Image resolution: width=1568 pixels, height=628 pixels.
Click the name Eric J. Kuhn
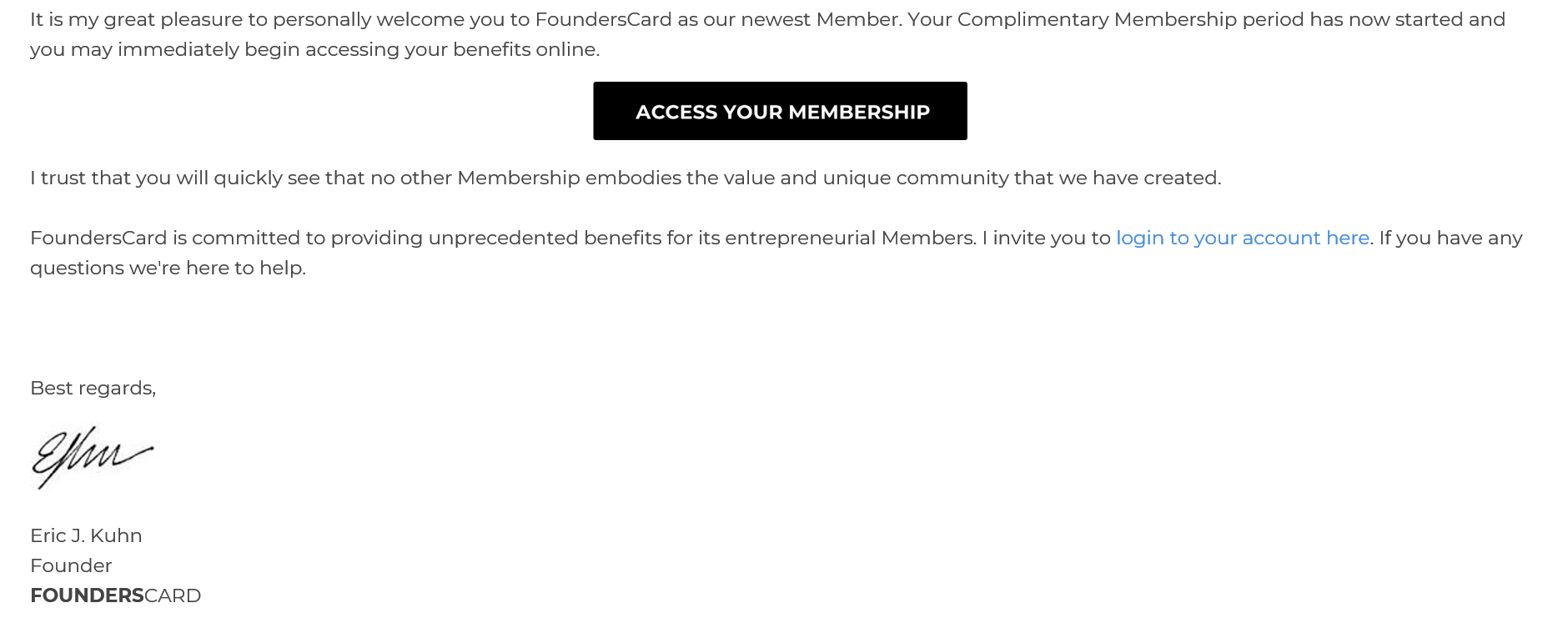coord(86,536)
